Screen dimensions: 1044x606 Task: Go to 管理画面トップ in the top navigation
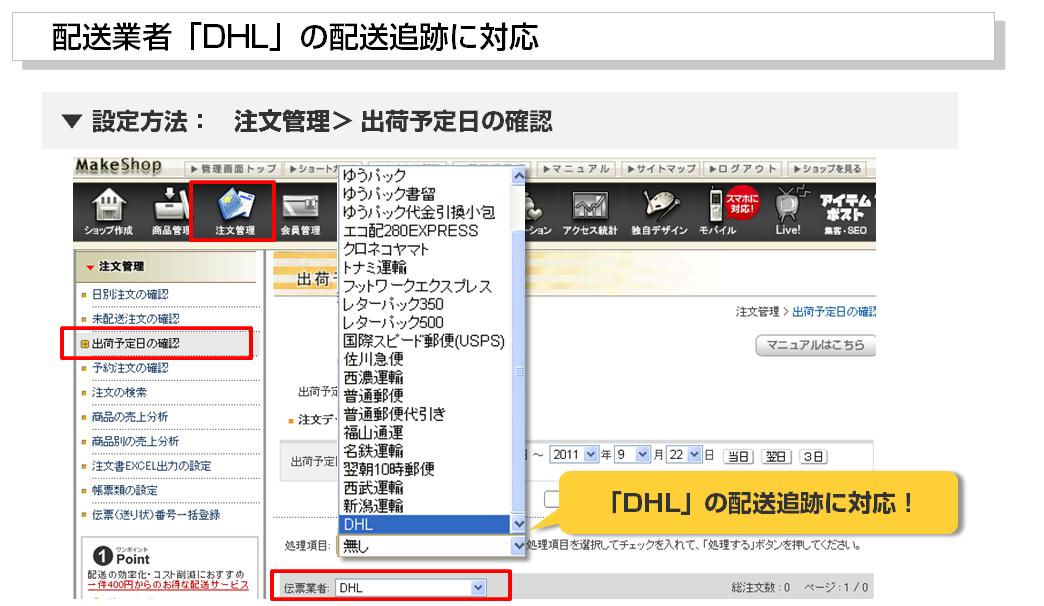click(x=233, y=169)
